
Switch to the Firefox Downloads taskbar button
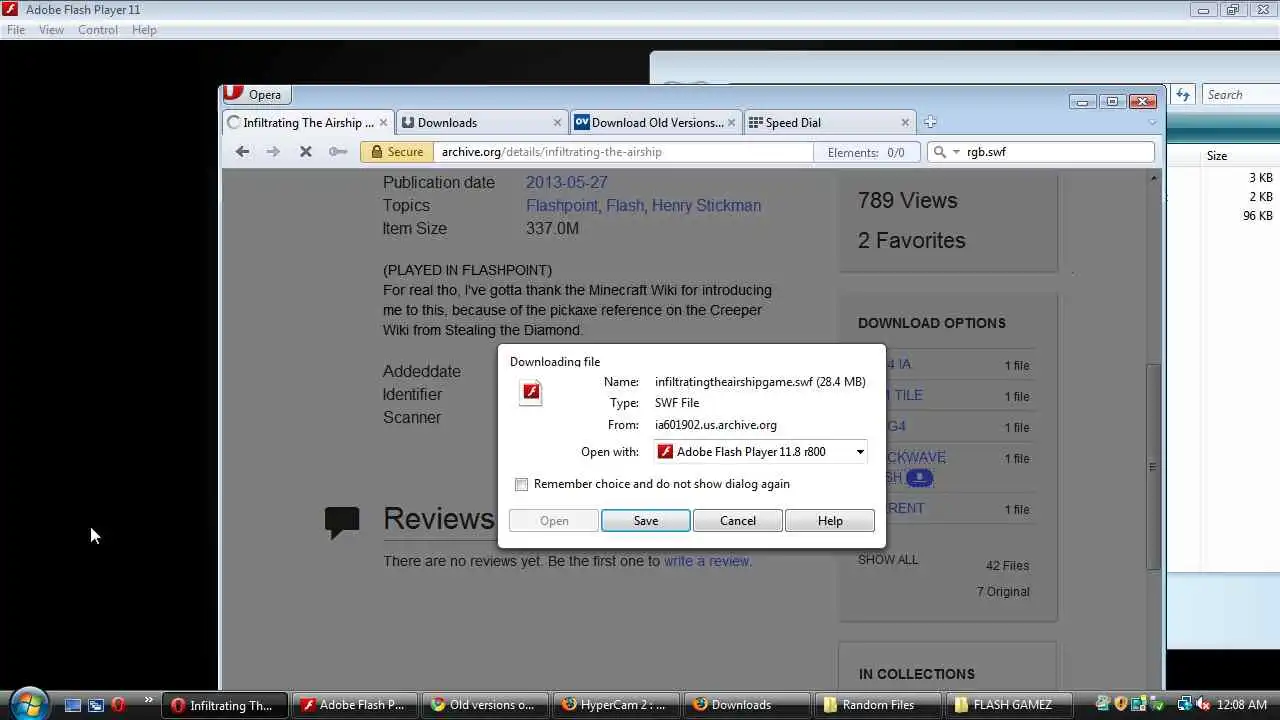pyautogui.click(x=746, y=705)
